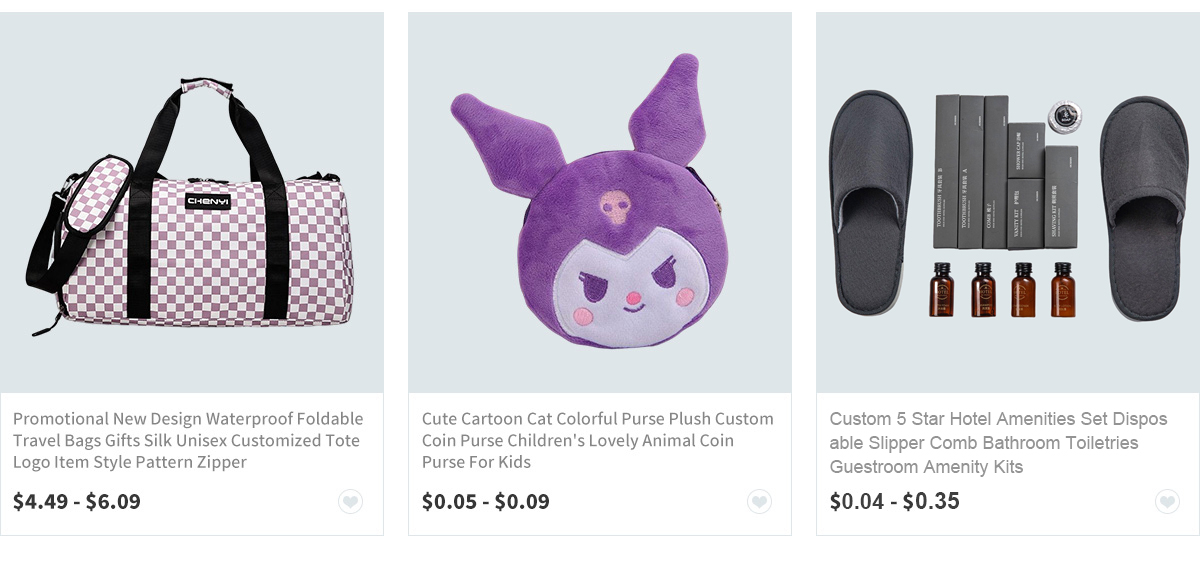This screenshot has height=582, width=1200.
Task: Open the checkered duffel bag product image
Action: coord(192,203)
